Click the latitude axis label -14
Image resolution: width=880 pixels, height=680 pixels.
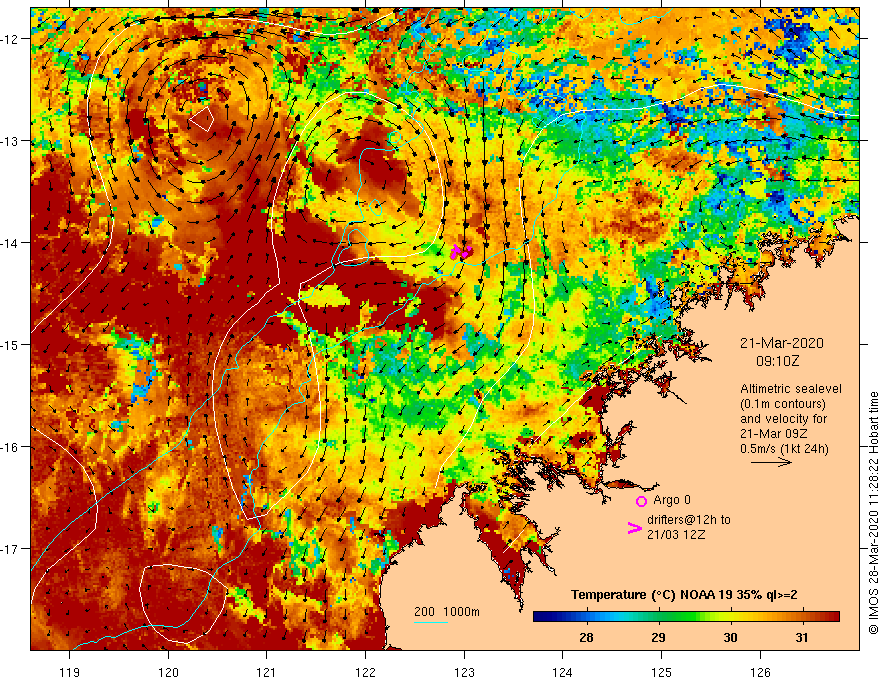click(10, 243)
